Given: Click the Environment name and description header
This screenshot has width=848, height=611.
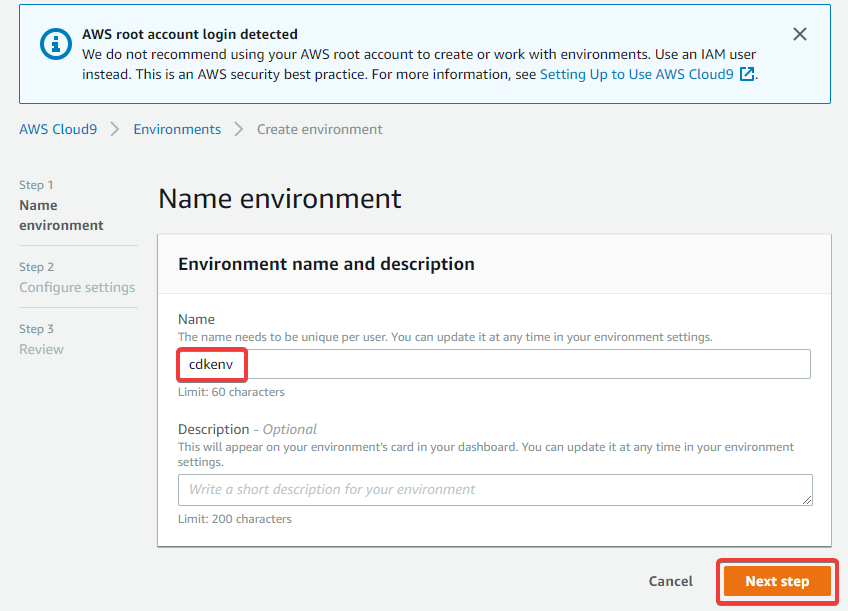Looking at the screenshot, I should pos(327,264).
